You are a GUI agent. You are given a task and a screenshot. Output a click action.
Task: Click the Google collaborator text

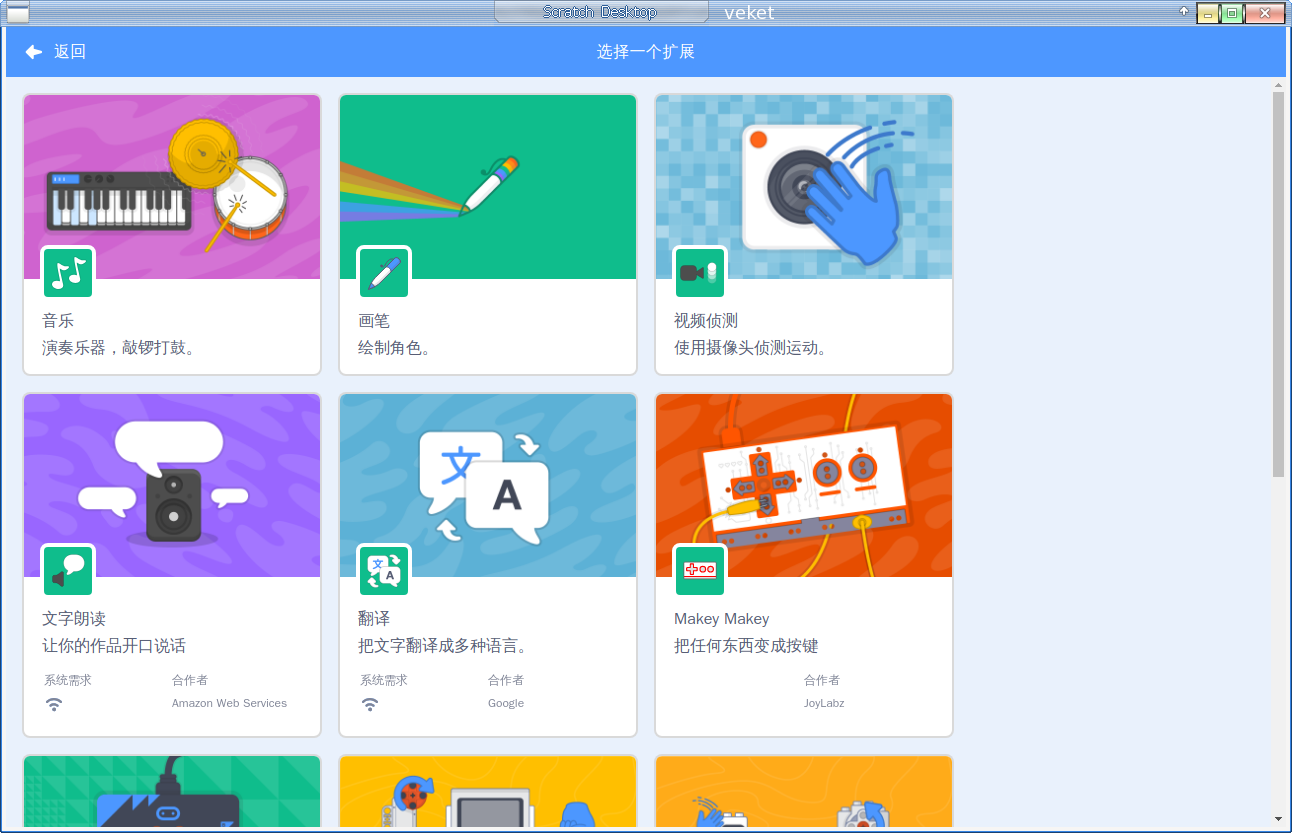pos(506,703)
